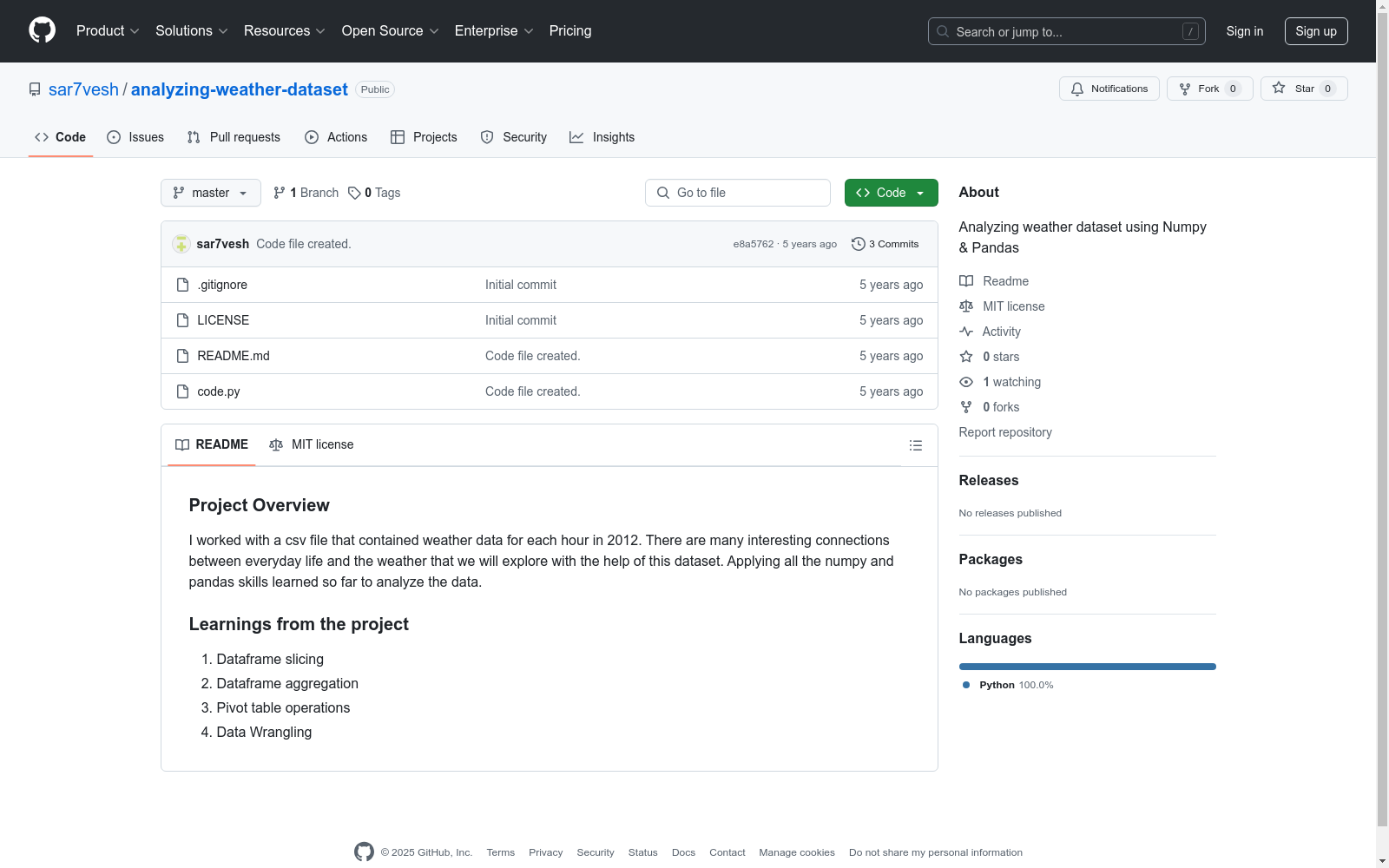Screen dimensions: 1389x868
Task: Click the Python language color dot
Action: click(x=966, y=685)
